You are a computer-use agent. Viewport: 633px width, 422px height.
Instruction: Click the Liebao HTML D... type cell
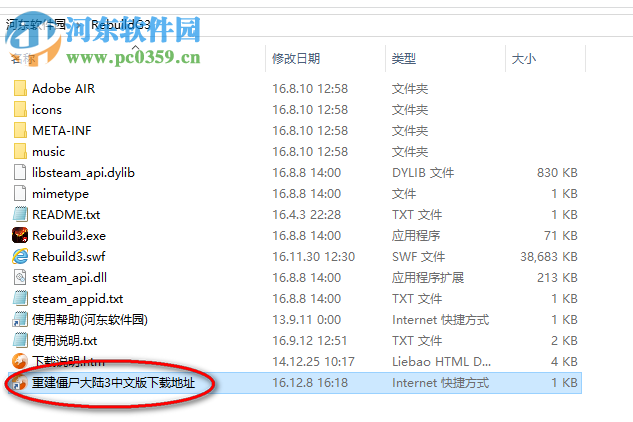tap(441, 361)
